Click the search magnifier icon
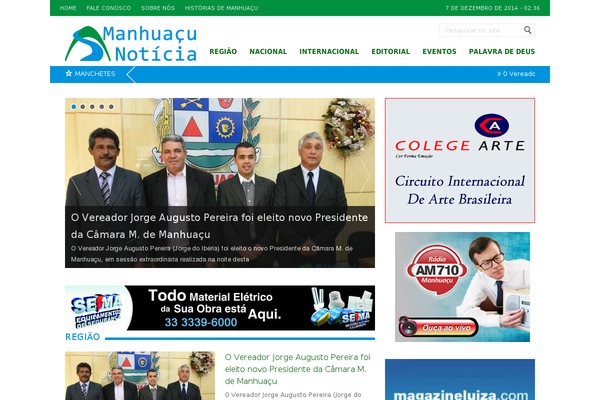 pos(527,30)
